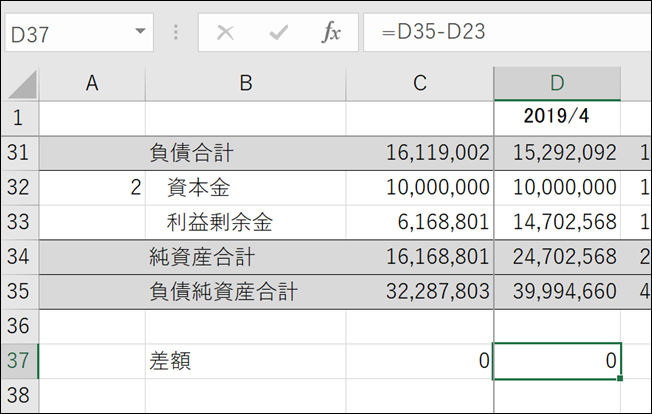This screenshot has width=652, height=414.
Task: Select row 34 header
Action: tap(20, 256)
